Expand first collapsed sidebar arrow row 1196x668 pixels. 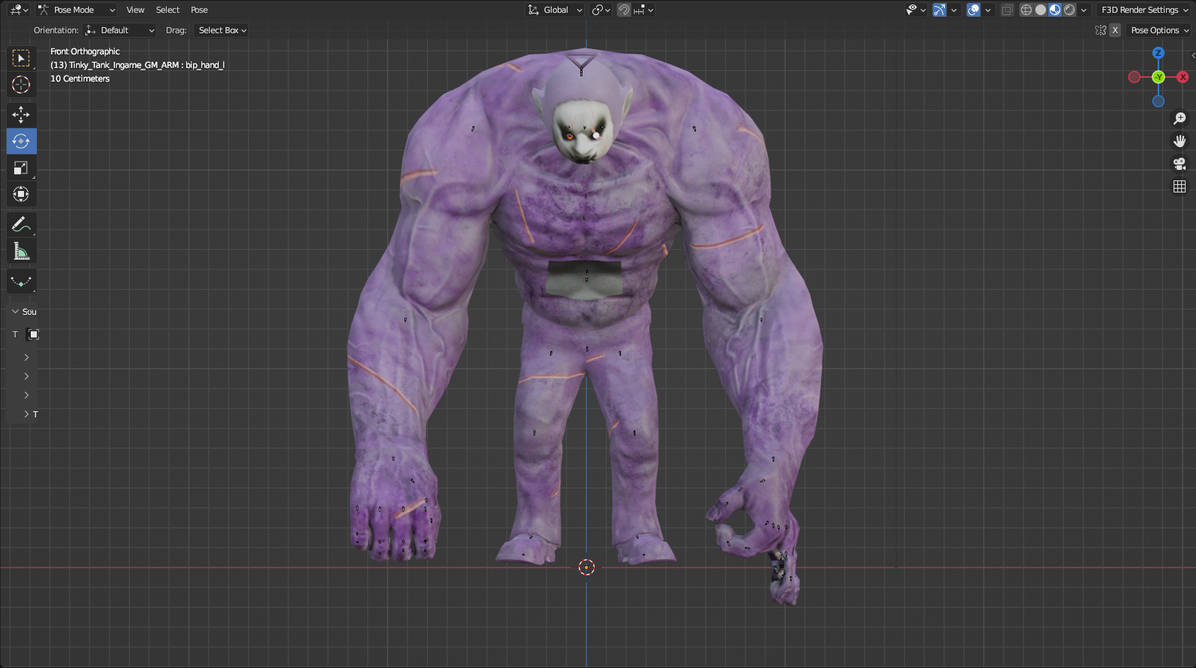[x=27, y=358]
